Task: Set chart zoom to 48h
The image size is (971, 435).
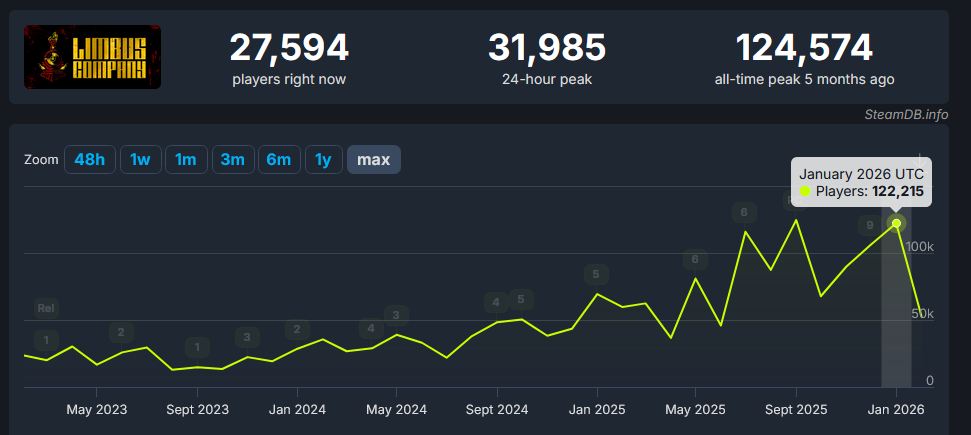Action: click(90, 159)
